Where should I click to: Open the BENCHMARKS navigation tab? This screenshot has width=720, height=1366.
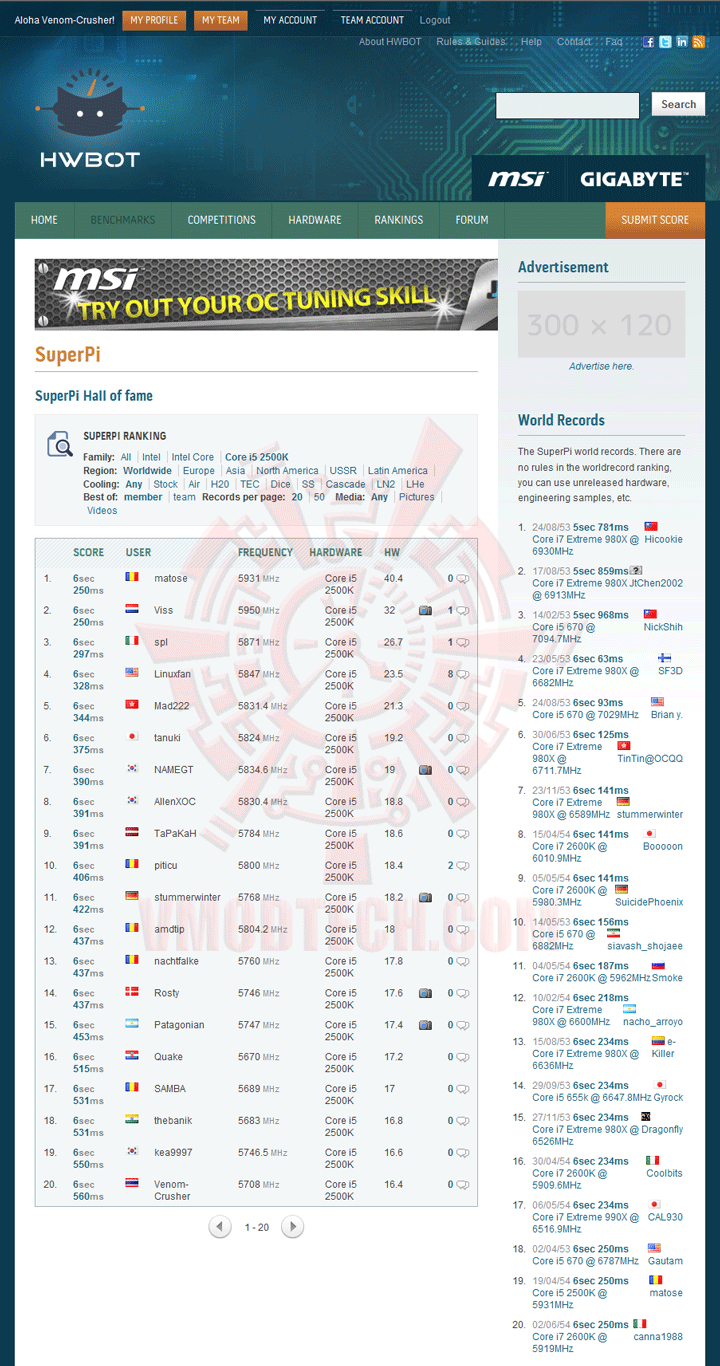[x=123, y=220]
